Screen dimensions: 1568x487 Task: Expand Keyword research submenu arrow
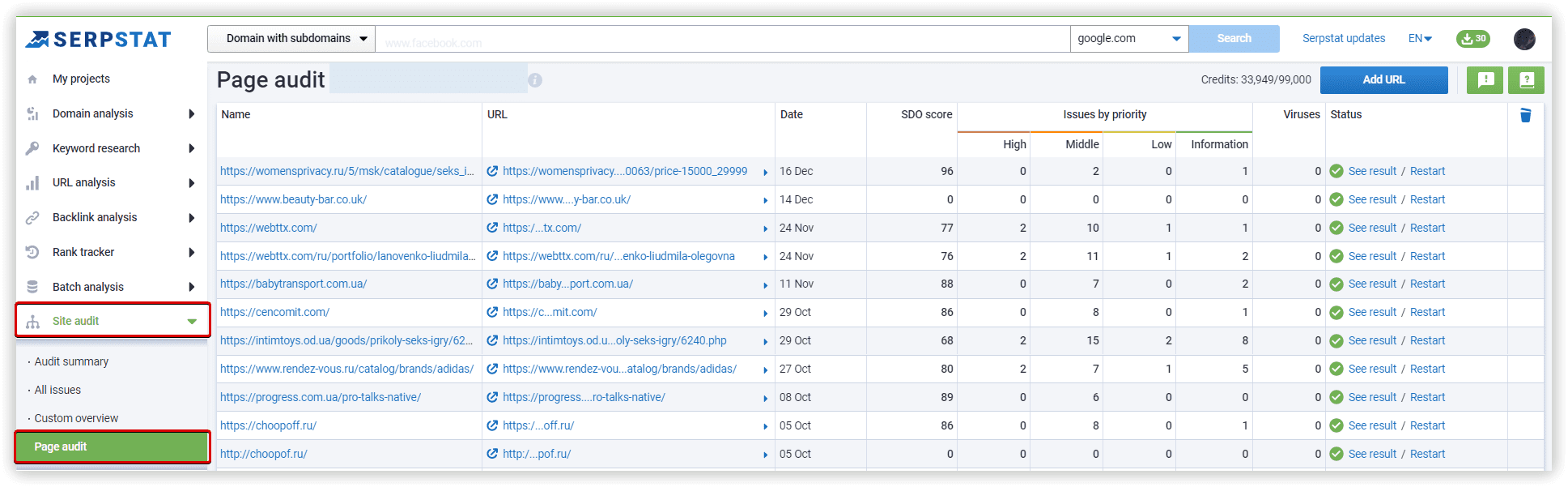[x=192, y=148]
